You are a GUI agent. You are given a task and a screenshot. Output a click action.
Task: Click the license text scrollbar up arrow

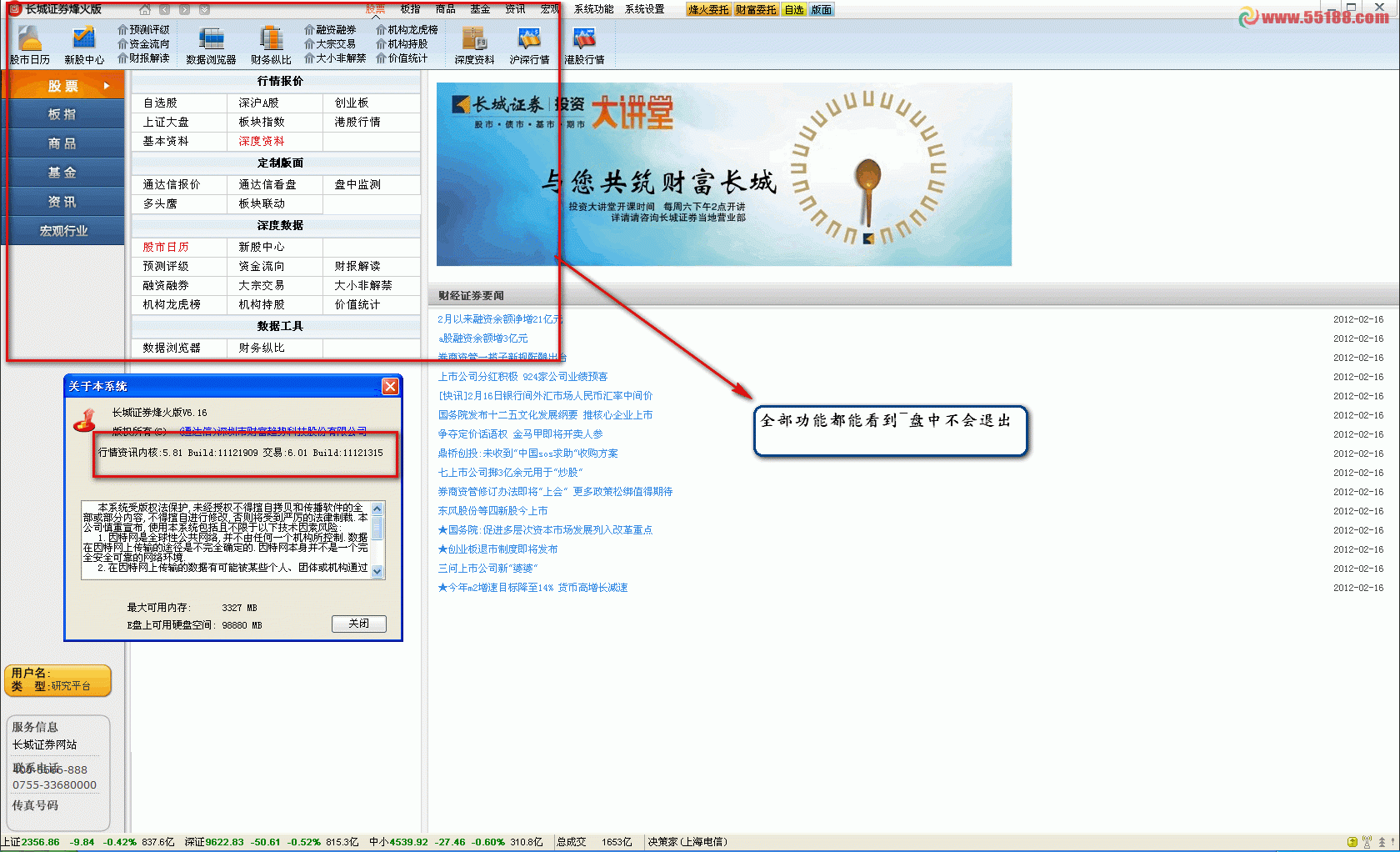377,508
